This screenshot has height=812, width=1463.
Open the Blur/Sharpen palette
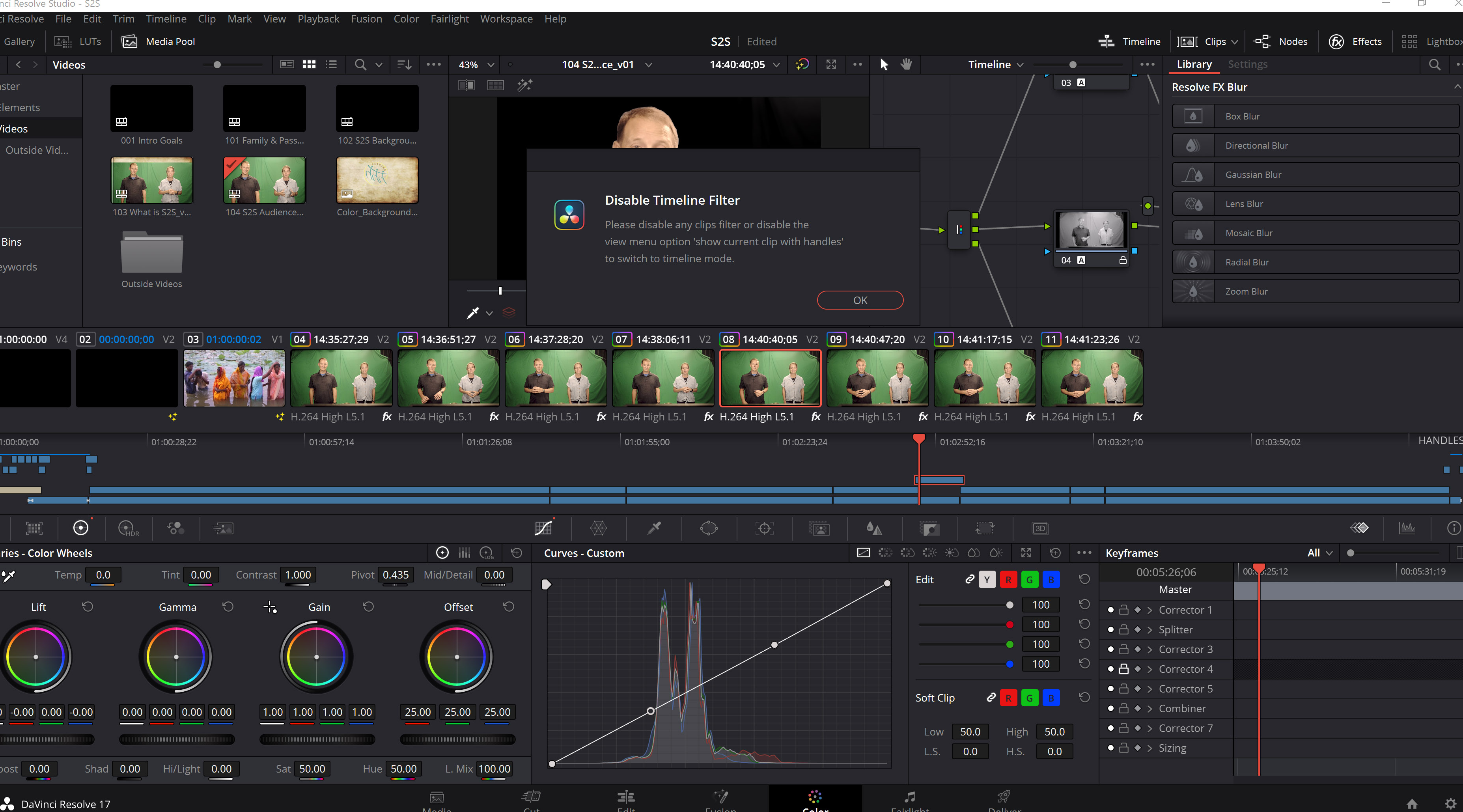[874, 528]
